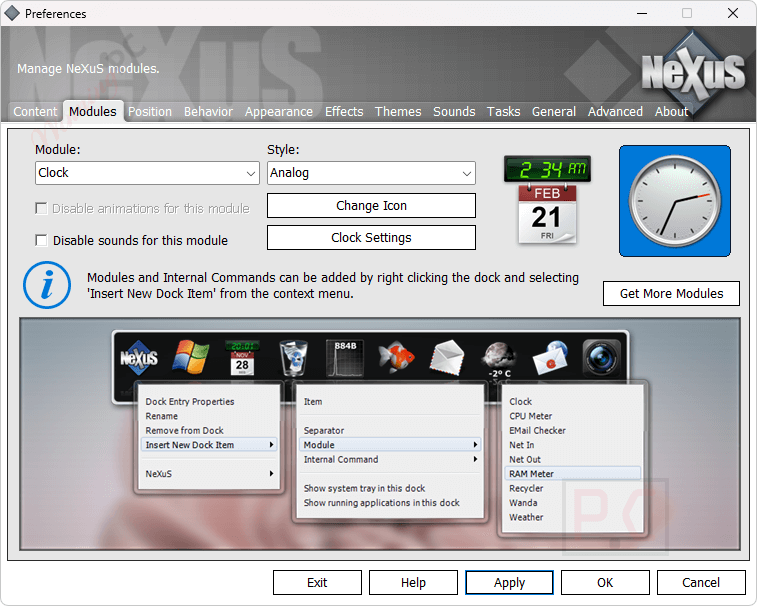Switch to the Sounds tab

(x=454, y=112)
